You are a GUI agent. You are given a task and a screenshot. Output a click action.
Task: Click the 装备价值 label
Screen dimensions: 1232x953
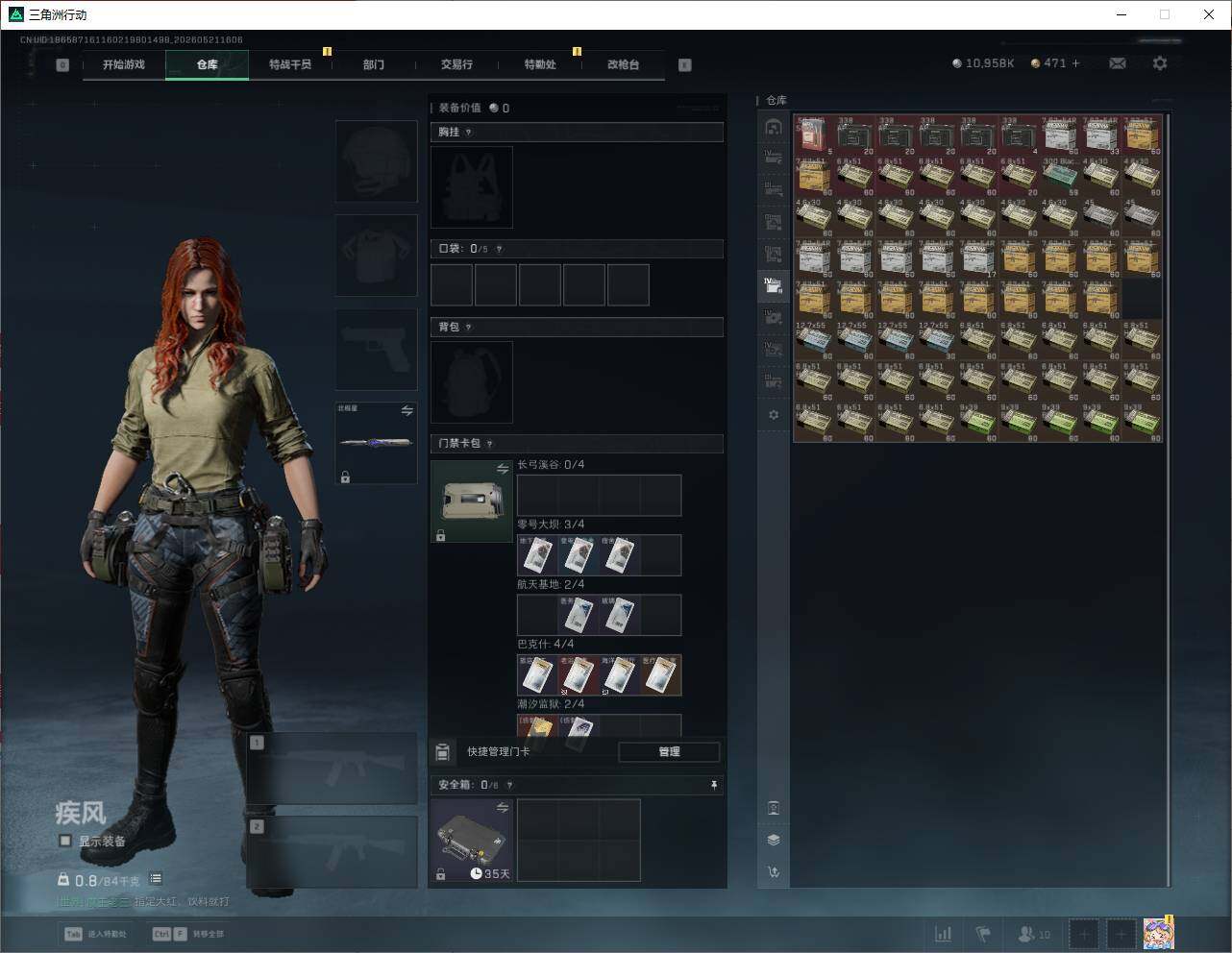pyautogui.click(x=459, y=108)
